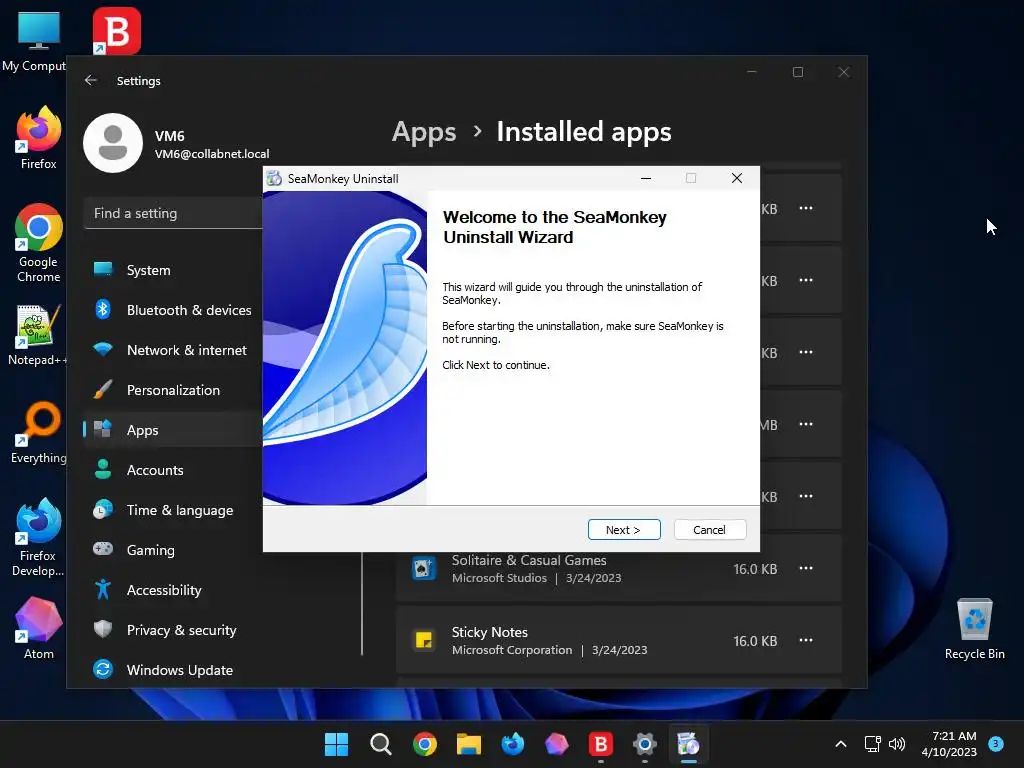Close the Settings window
This screenshot has width=1024, height=768.
(x=844, y=72)
